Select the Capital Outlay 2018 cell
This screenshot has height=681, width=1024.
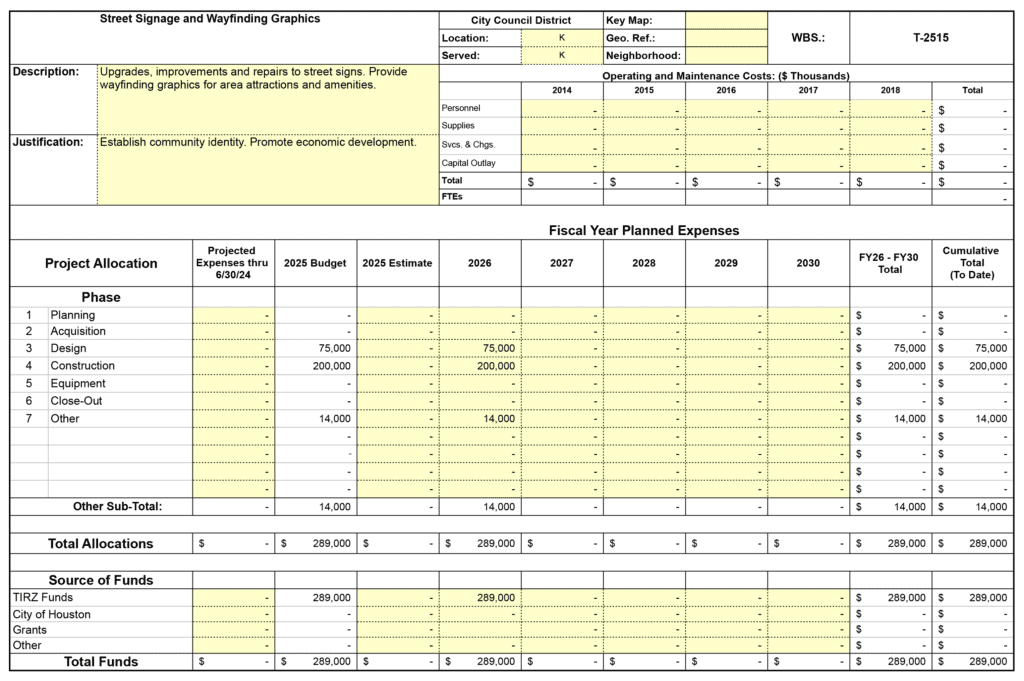[x=890, y=163]
